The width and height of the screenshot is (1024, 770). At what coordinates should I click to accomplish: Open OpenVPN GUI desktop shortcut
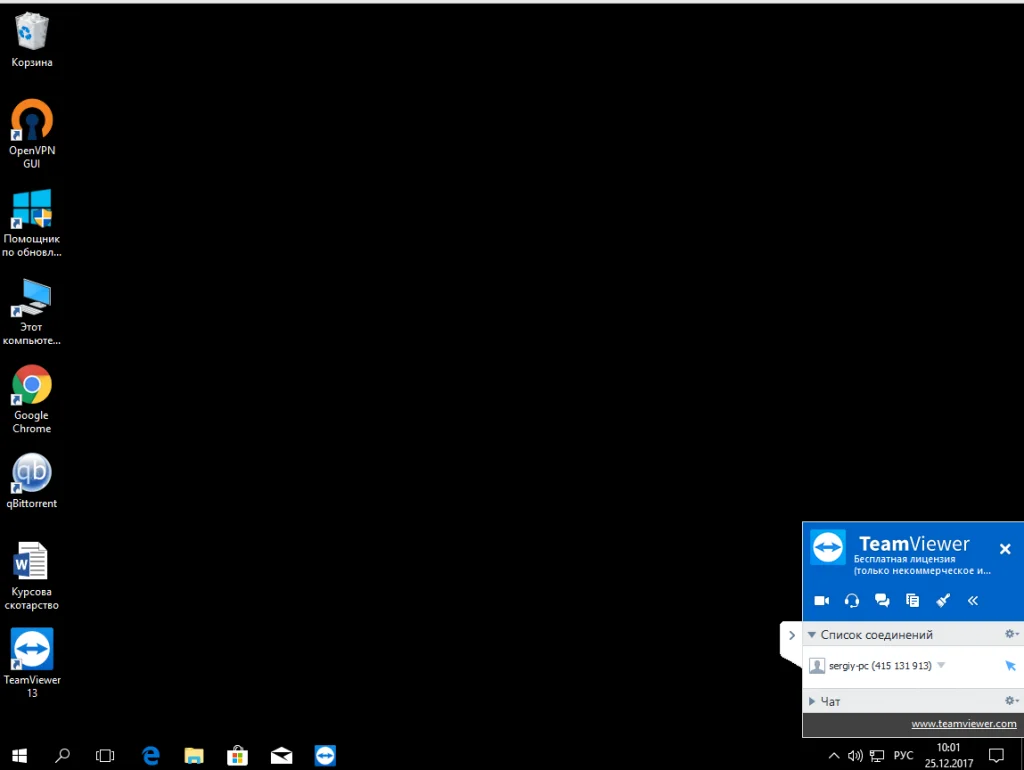[31, 133]
